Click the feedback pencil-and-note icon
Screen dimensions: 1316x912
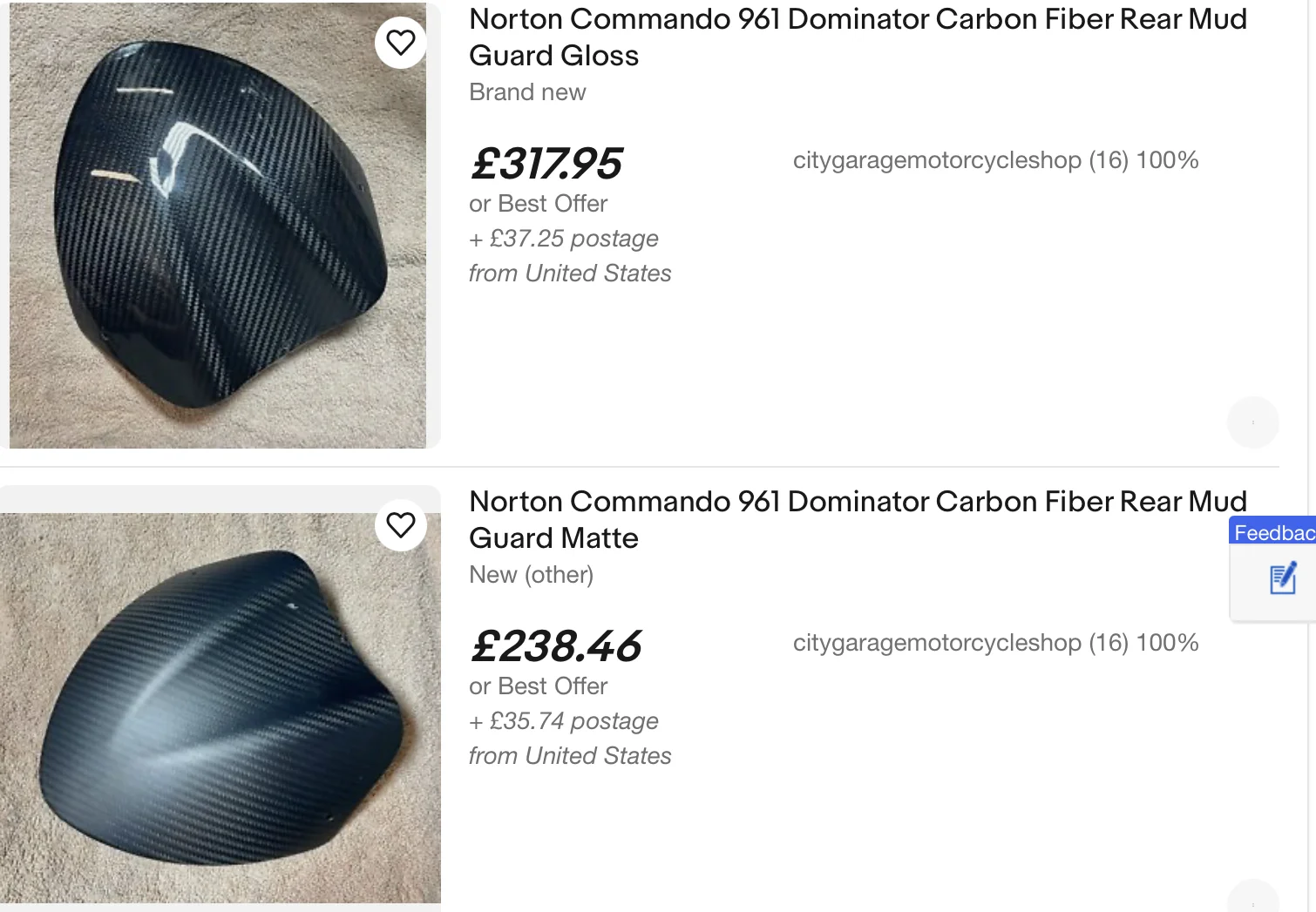(x=1283, y=579)
